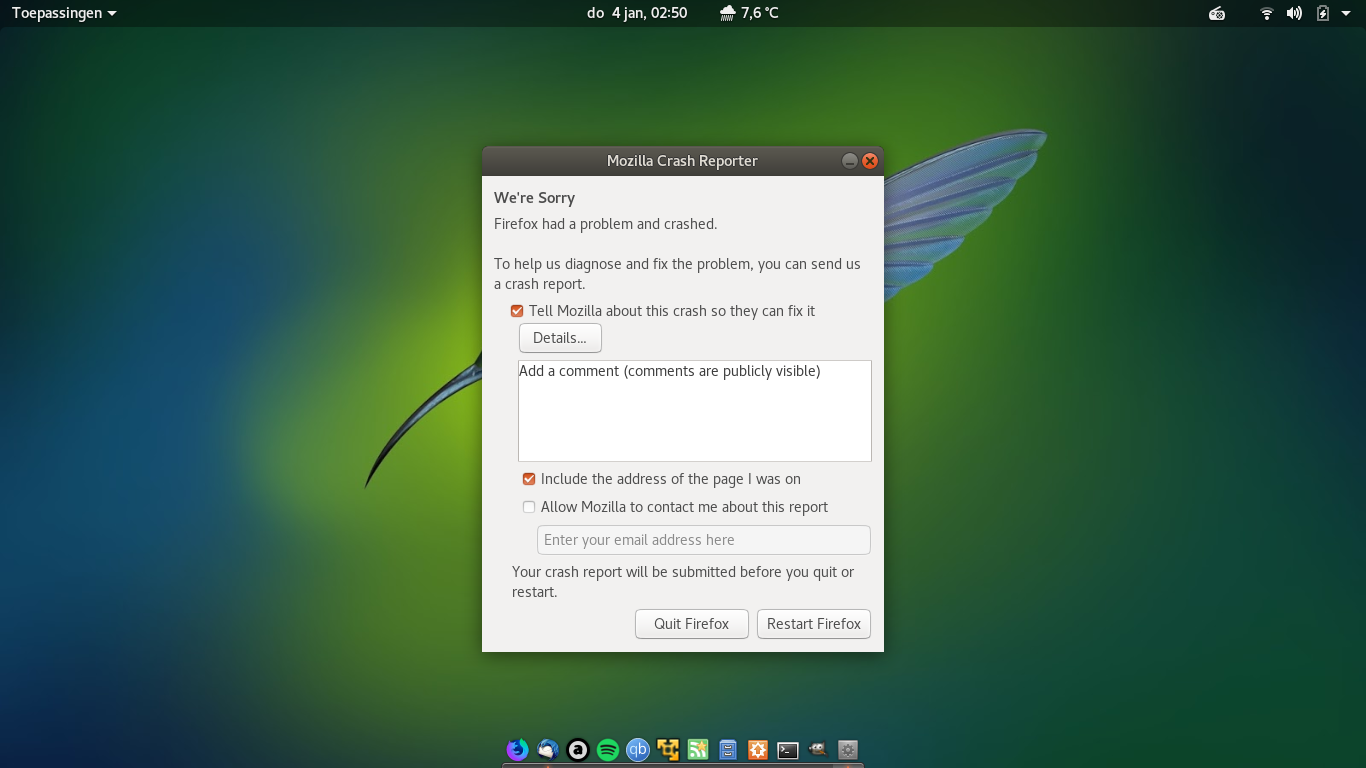Close the Mozilla Crash Reporter dialog

click(870, 161)
